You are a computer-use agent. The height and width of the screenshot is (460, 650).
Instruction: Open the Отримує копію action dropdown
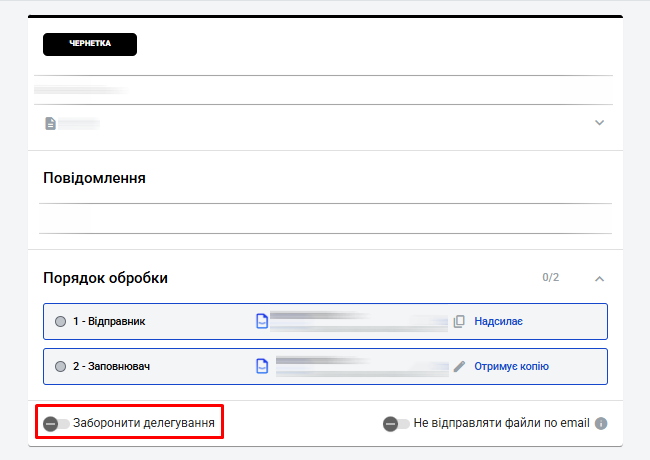[511, 366]
